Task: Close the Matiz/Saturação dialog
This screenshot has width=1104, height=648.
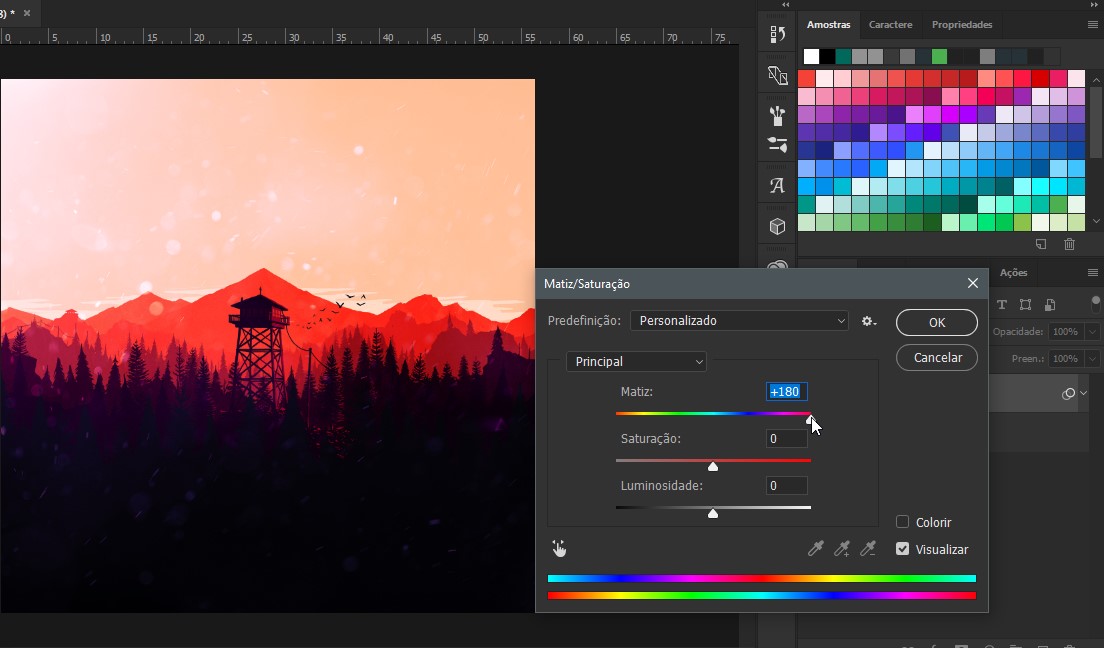Action: point(973,283)
